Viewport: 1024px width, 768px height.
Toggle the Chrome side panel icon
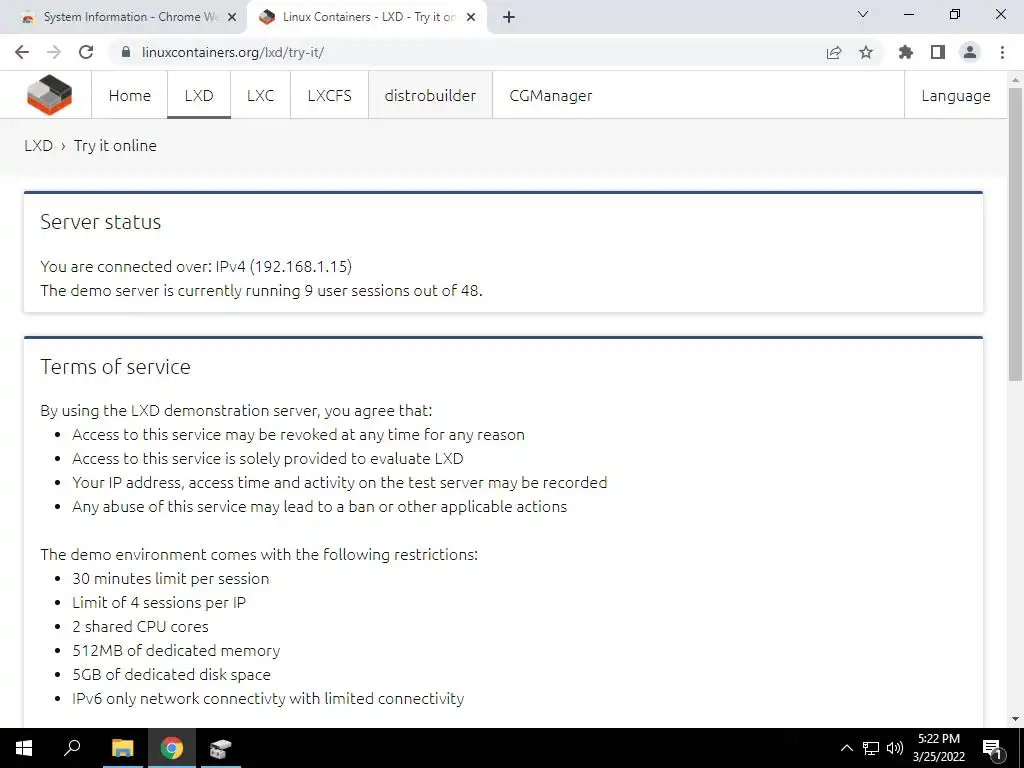click(938, 52)
